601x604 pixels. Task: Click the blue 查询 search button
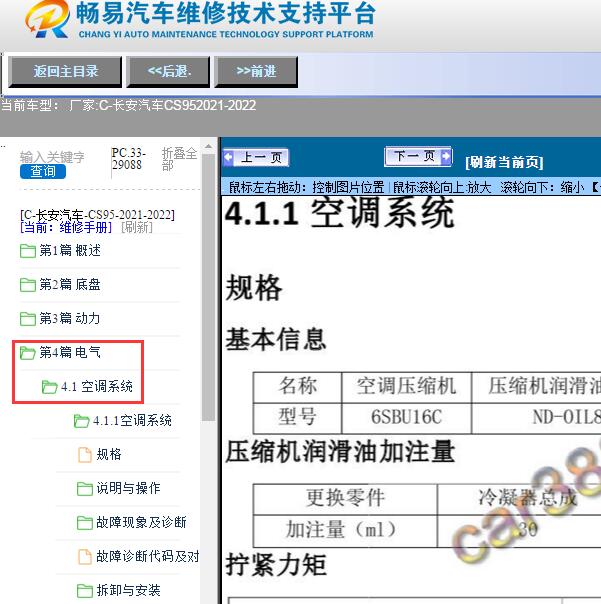(43, 171)
